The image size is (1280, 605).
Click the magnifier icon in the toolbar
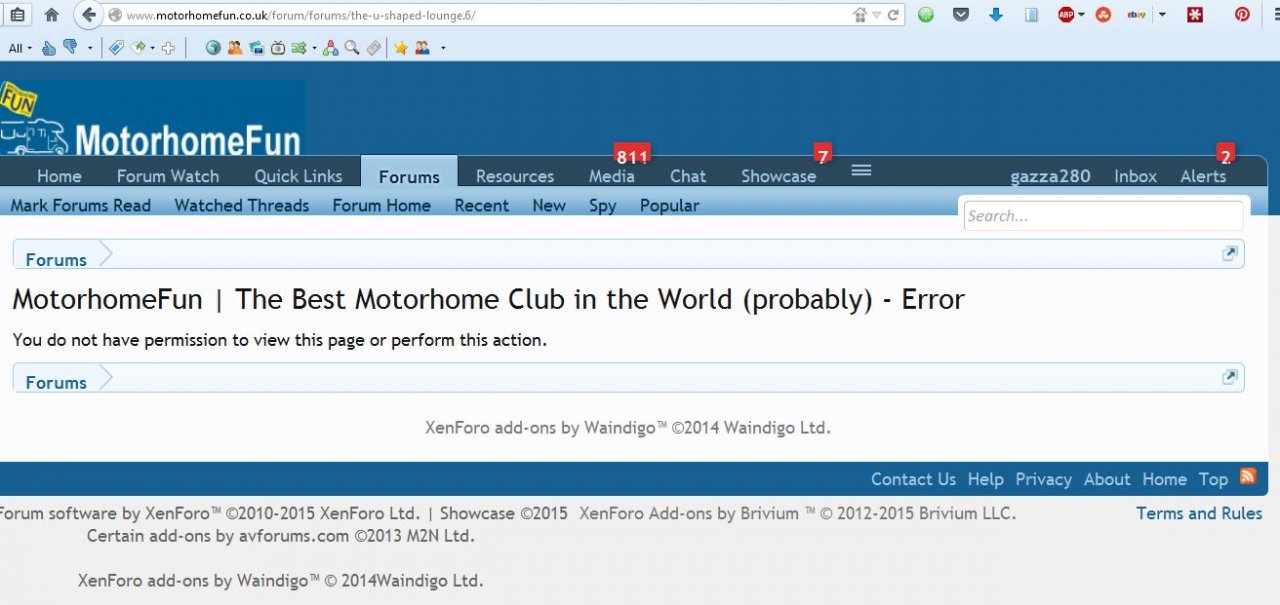point(351,47)
